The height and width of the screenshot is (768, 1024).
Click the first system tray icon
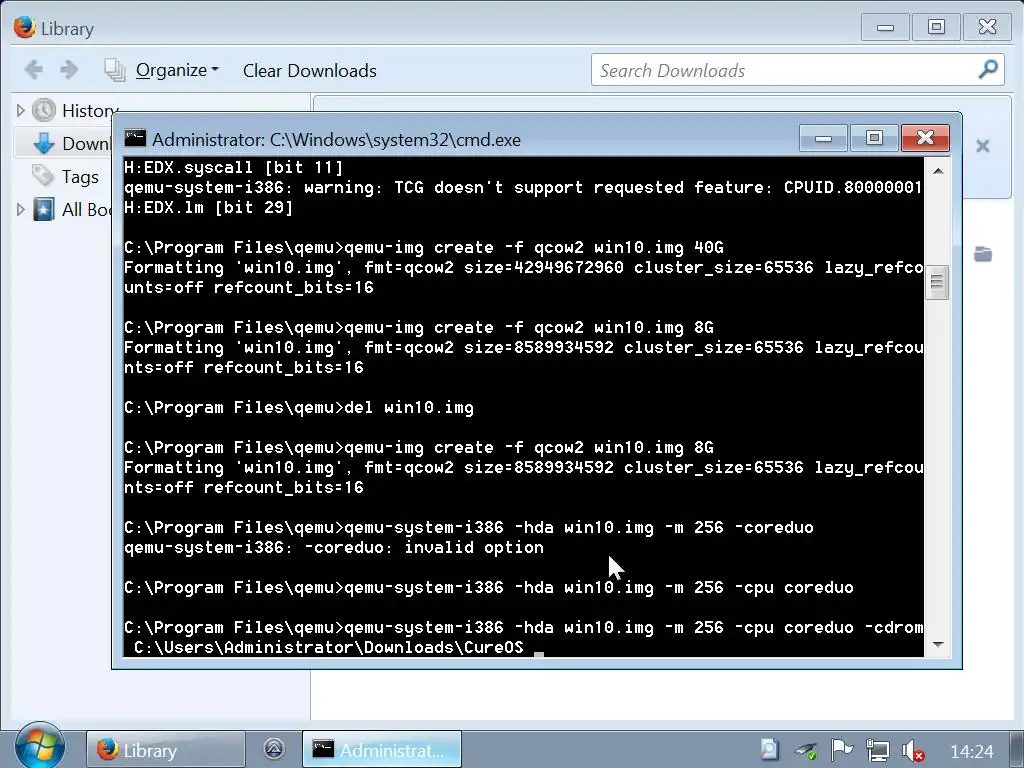[x=769, y=750]
